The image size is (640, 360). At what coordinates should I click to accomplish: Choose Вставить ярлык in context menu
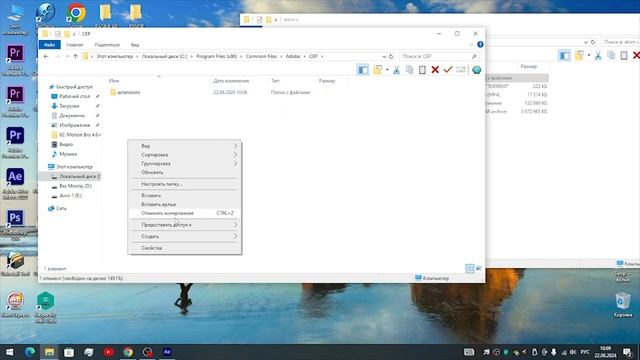tap(184, 204)
